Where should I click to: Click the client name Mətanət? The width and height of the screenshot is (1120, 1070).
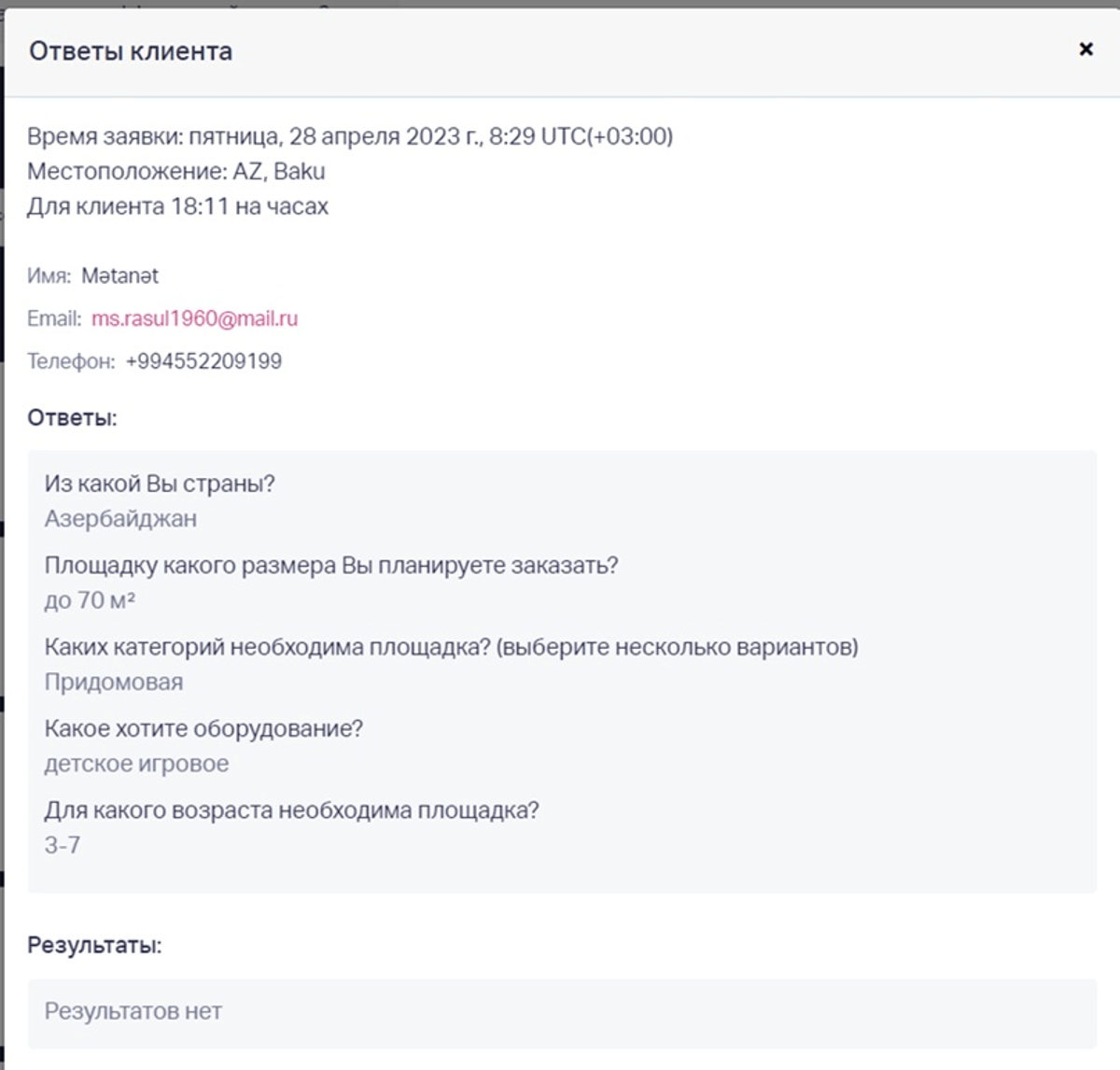(x=119, y=276)
